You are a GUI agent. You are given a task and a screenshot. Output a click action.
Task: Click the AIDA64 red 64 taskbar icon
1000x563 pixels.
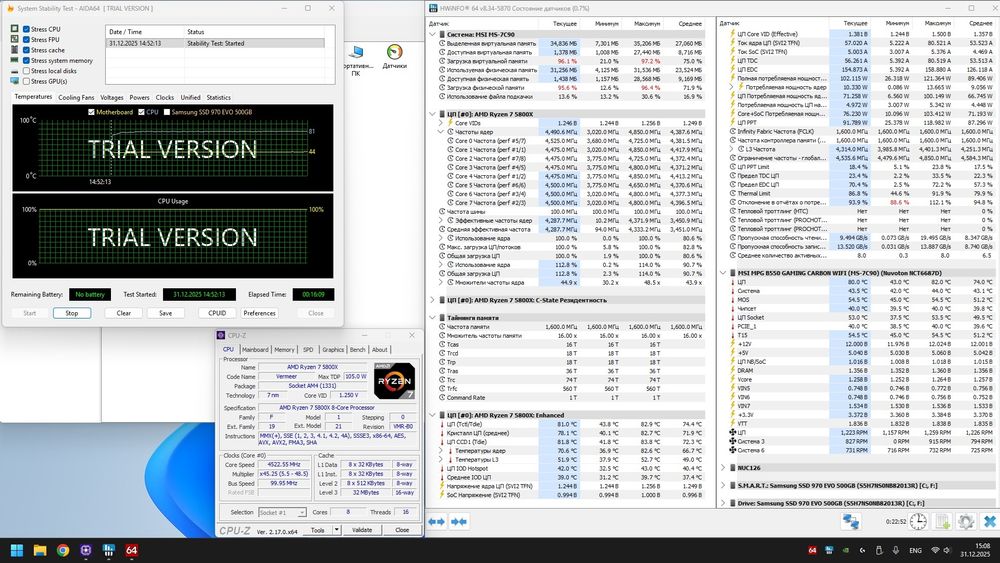pos(131,550)
